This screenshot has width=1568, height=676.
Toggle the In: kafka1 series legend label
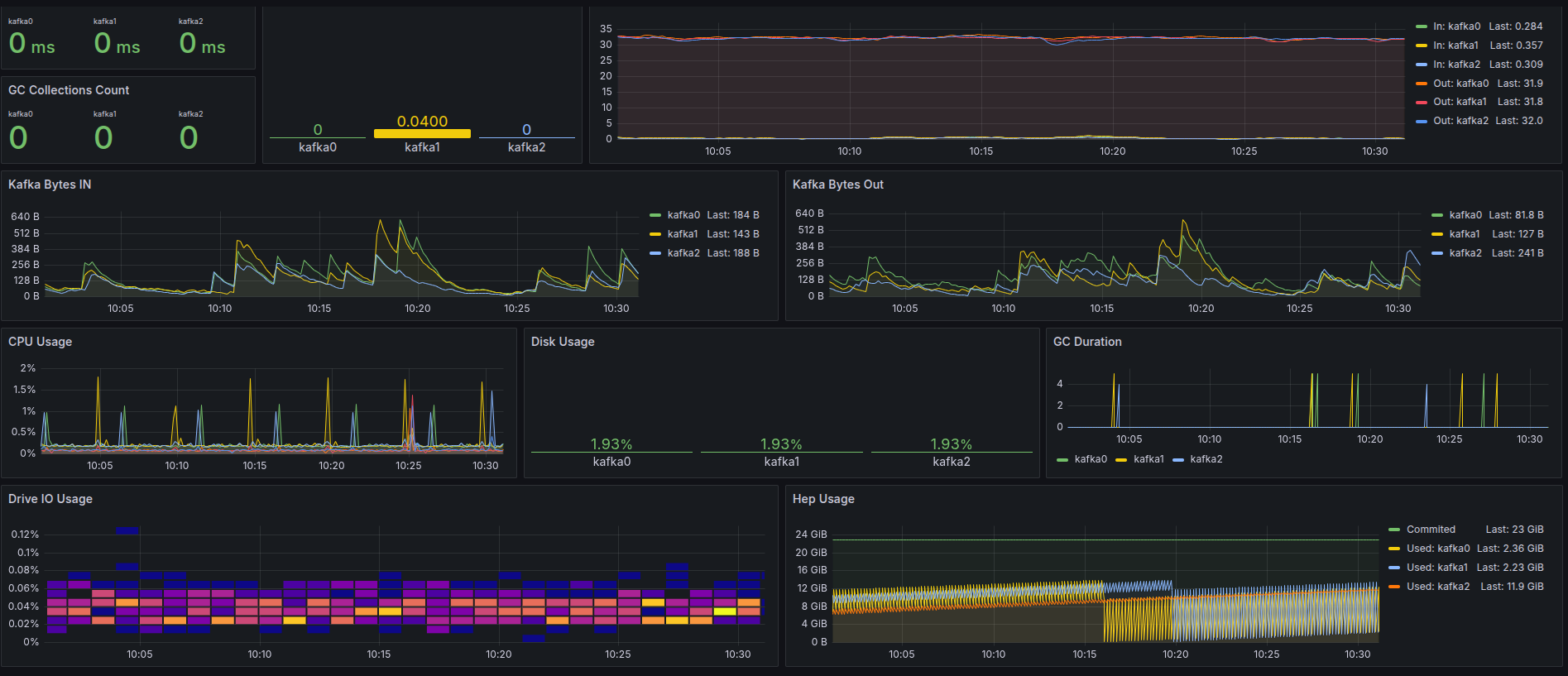tap(1455, 46)
